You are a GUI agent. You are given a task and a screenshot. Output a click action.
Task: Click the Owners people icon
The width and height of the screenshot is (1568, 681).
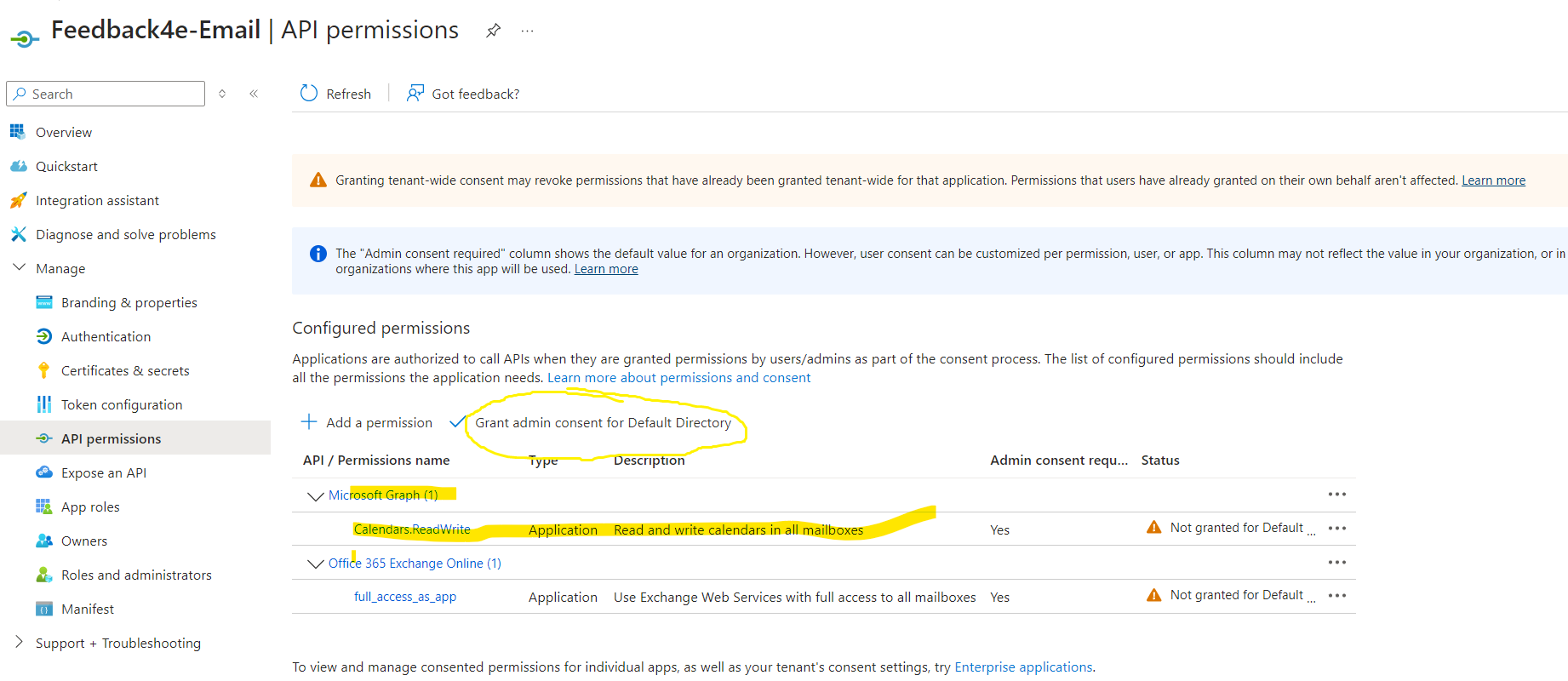coord(44,541)
